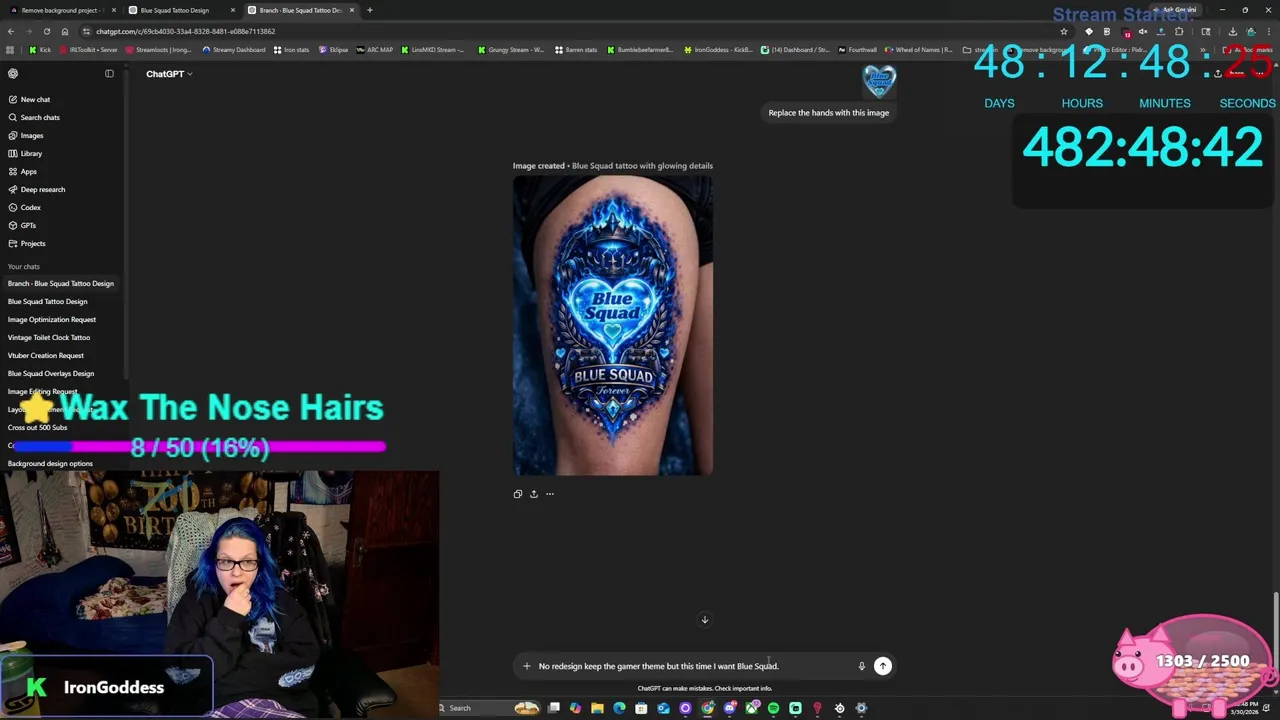Viewport: 1280px width, 720px height.
Task: Open chat Background design options
Action: pos(50,463)
